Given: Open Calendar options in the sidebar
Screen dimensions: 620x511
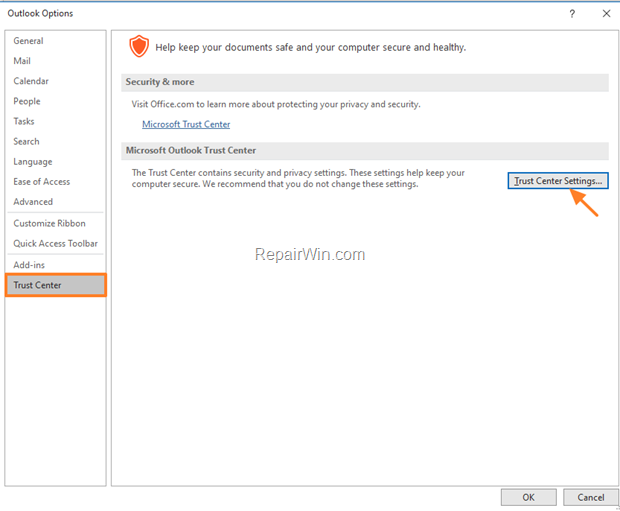Looking at the screenshot, I should (x=55, y=81).
